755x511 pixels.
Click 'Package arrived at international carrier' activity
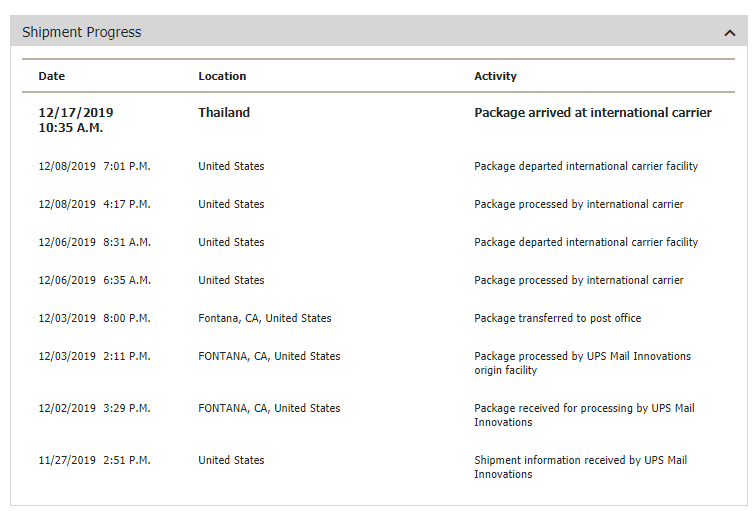tap(592, 113)
